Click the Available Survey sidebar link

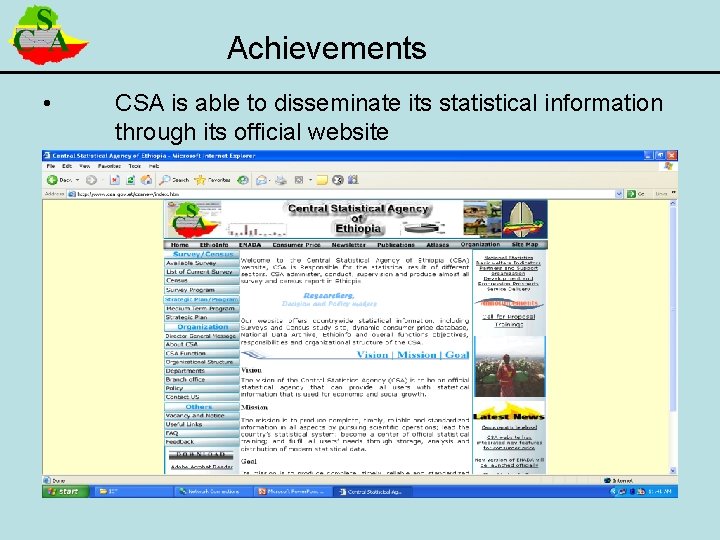pyautogui.click(x=202, y=263)
